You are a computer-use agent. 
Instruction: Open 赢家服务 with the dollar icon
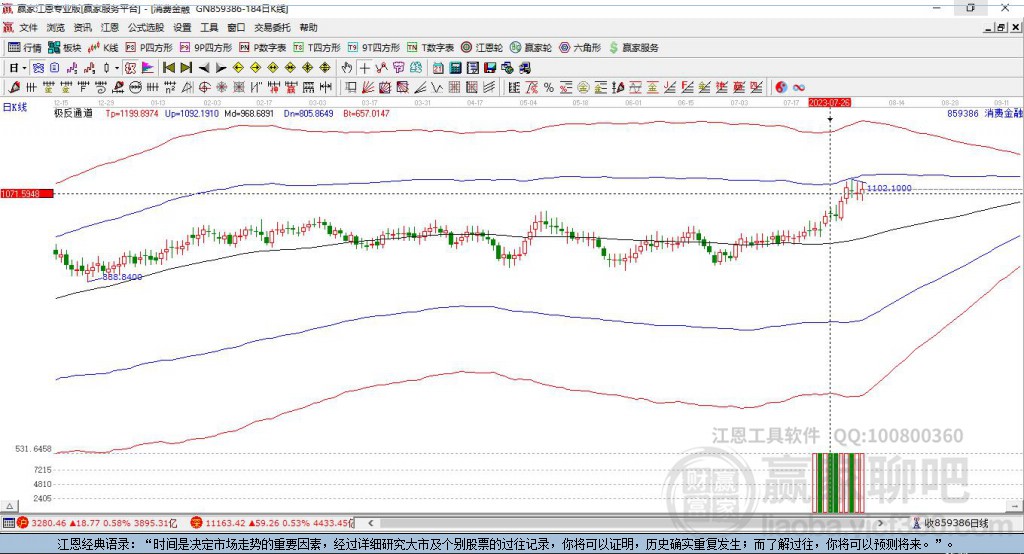tap(633, 48)
